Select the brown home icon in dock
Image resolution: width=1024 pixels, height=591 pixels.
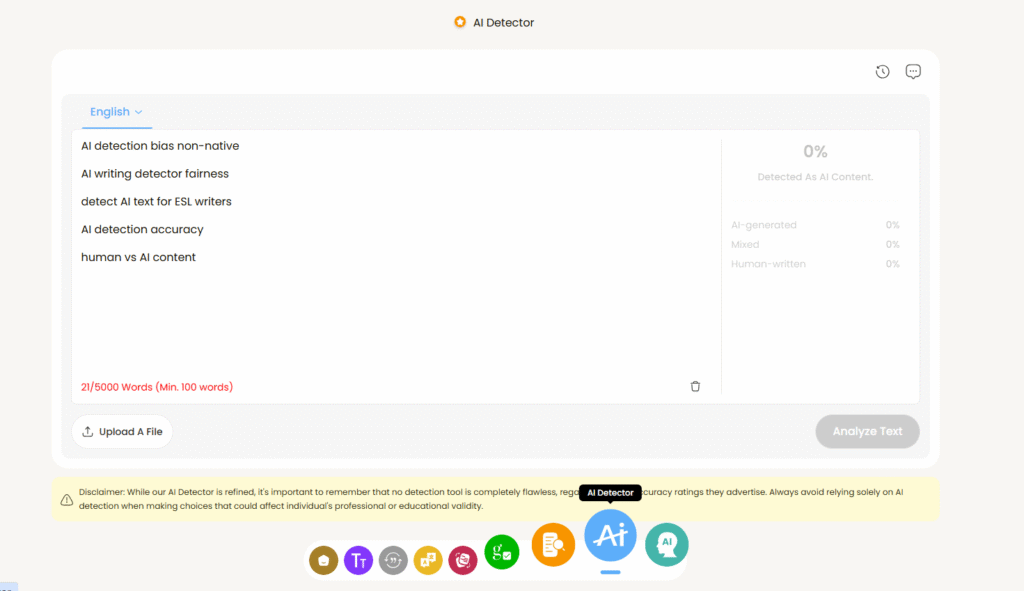click(x=323, y=561)
